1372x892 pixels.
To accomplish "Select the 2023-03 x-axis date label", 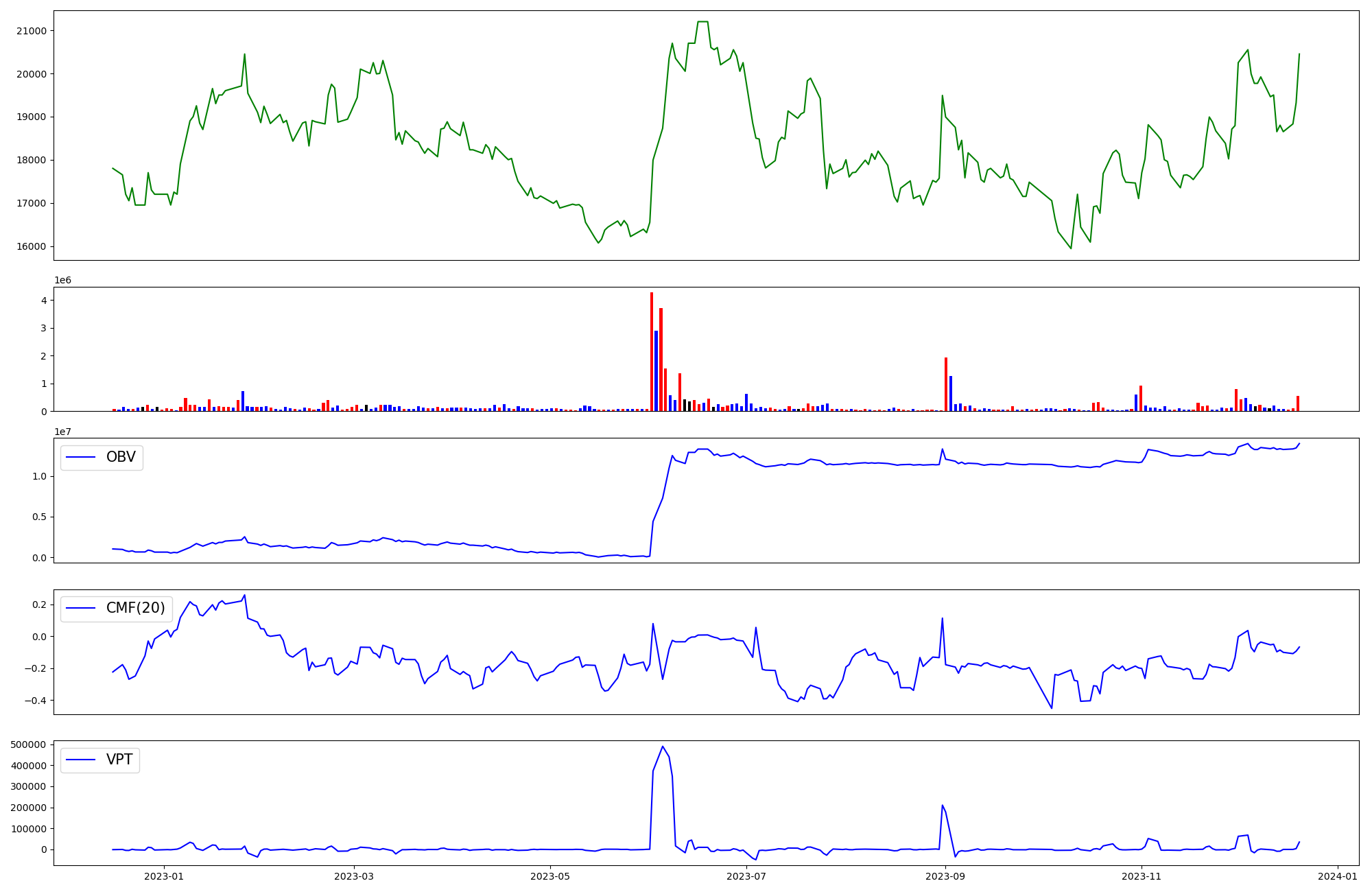I will [x=354, y=876].
